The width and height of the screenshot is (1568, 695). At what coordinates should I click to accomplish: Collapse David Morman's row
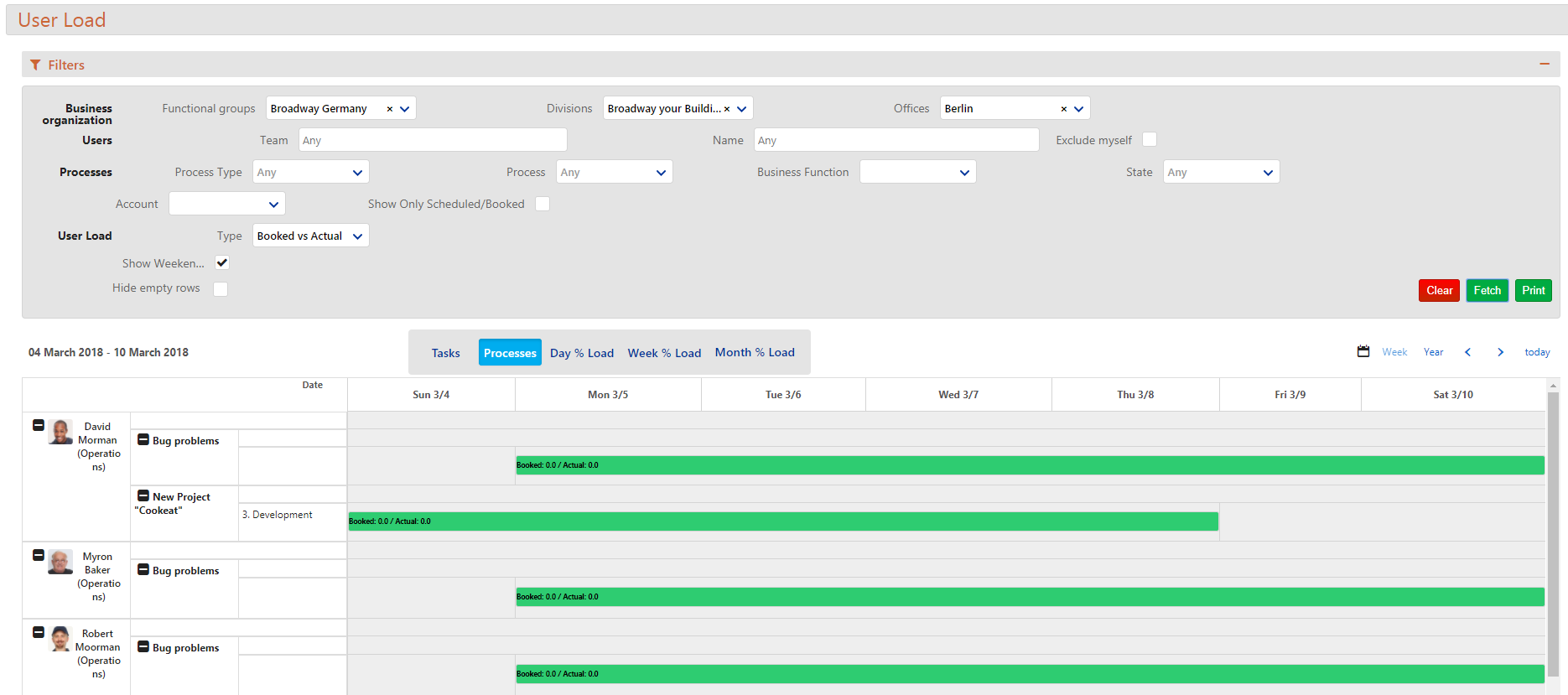39,425
